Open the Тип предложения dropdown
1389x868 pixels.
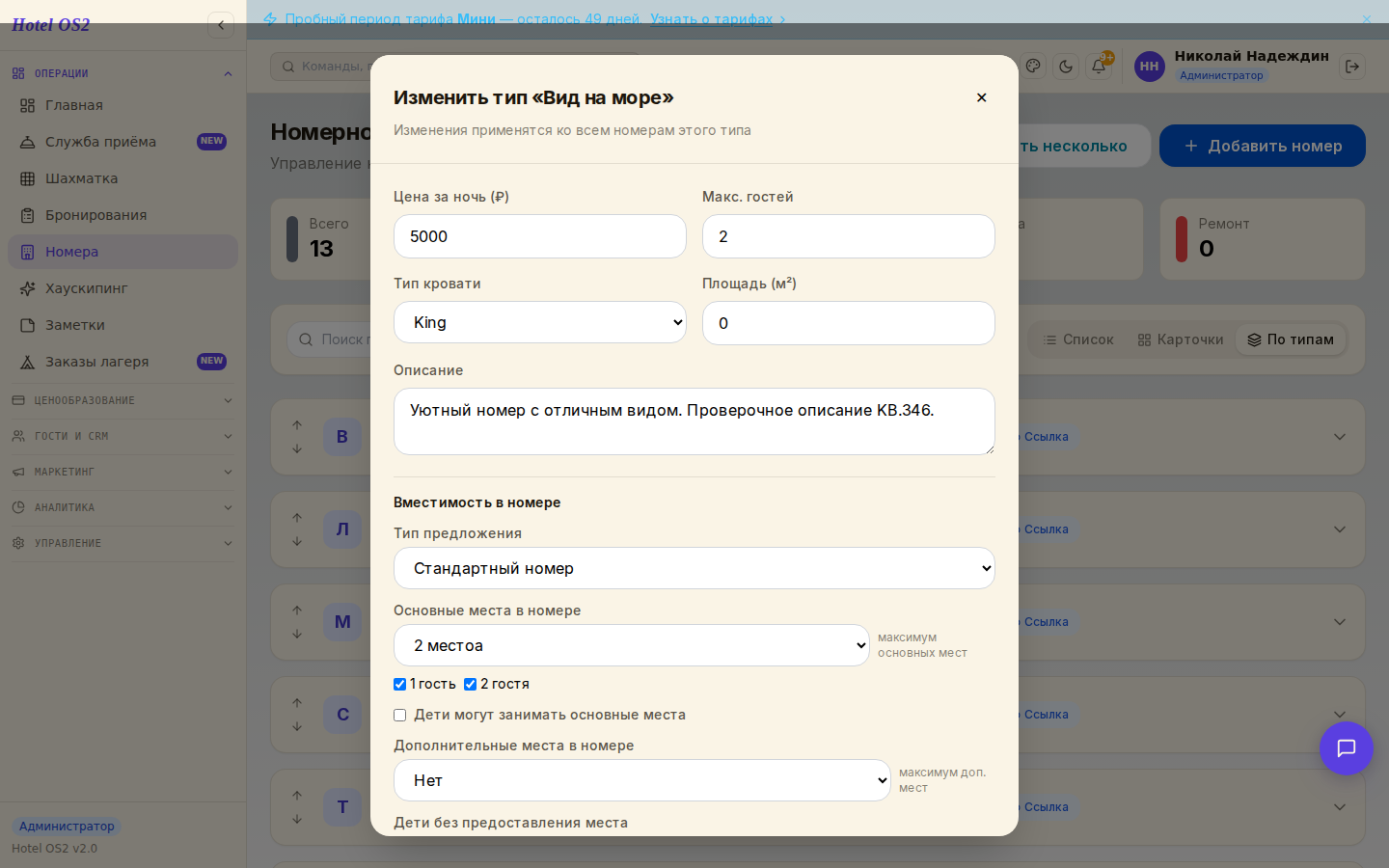[x=694, y=568]
